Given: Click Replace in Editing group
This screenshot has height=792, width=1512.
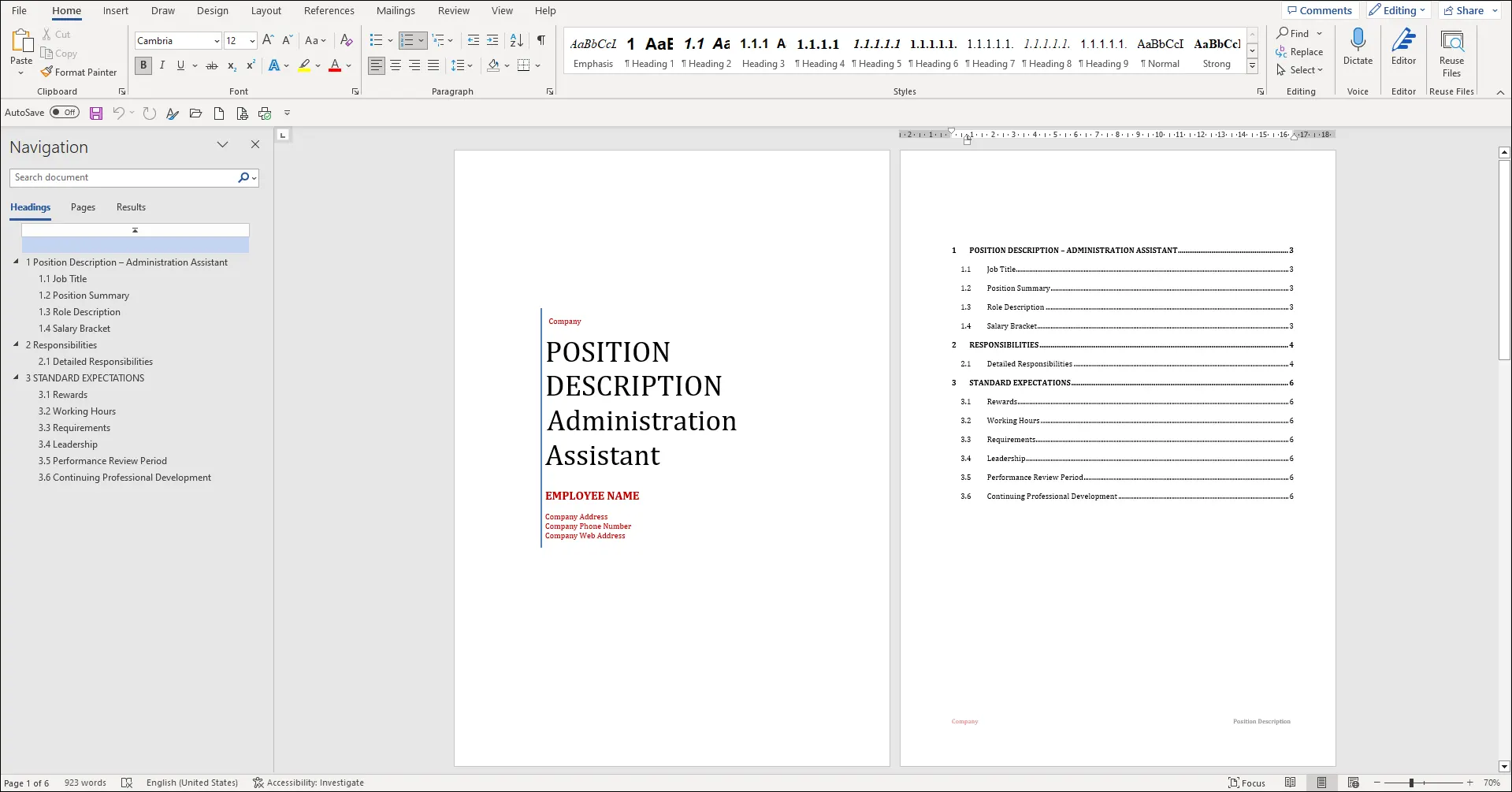Looking at the screenshot, I should coord(1299,52).
